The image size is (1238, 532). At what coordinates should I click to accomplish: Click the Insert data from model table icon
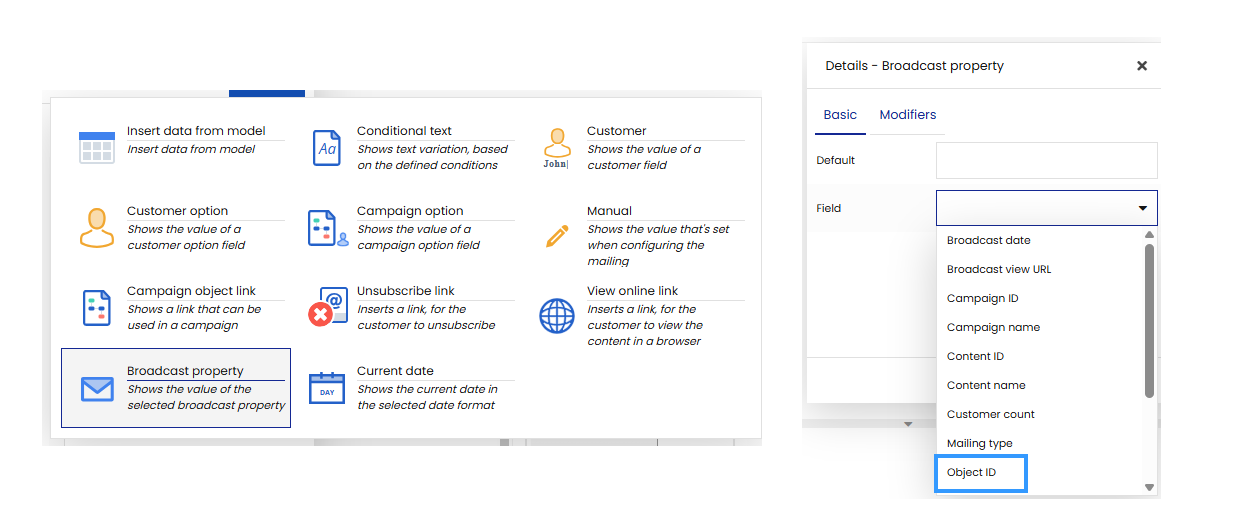tap(97, 148)
